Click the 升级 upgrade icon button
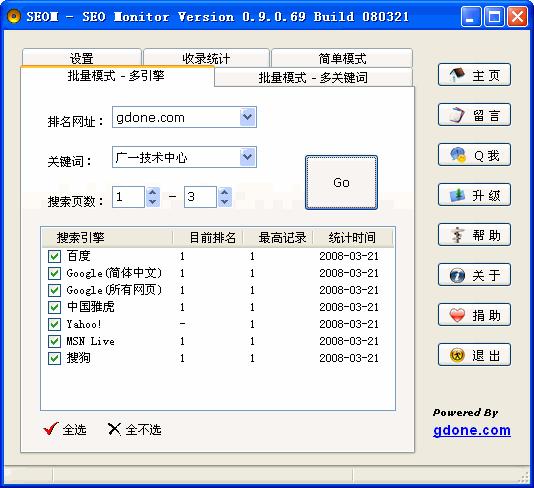The height and width of the screenshot is (488, 534). pos(474,195)
